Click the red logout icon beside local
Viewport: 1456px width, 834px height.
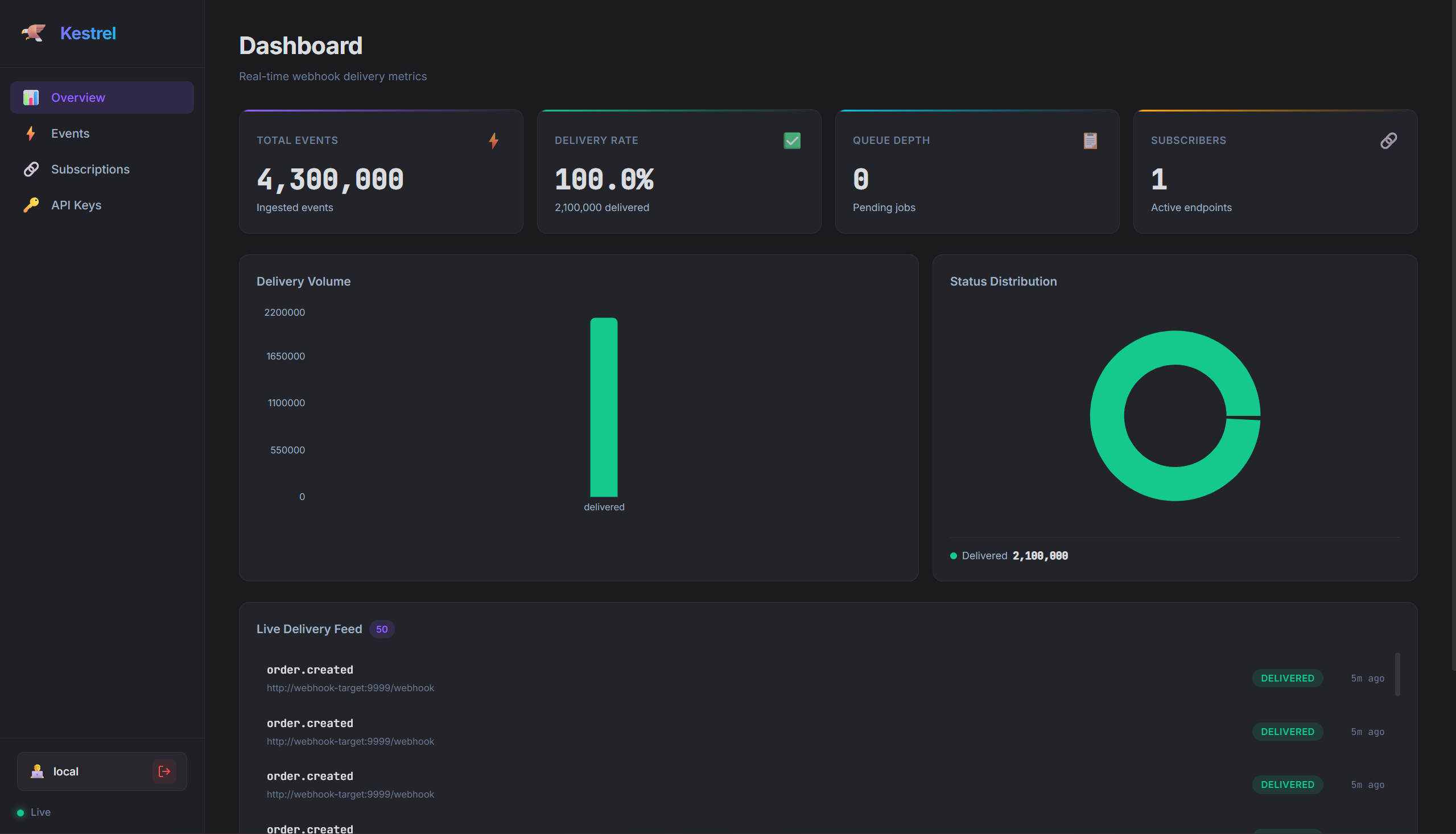pos(164,771)
